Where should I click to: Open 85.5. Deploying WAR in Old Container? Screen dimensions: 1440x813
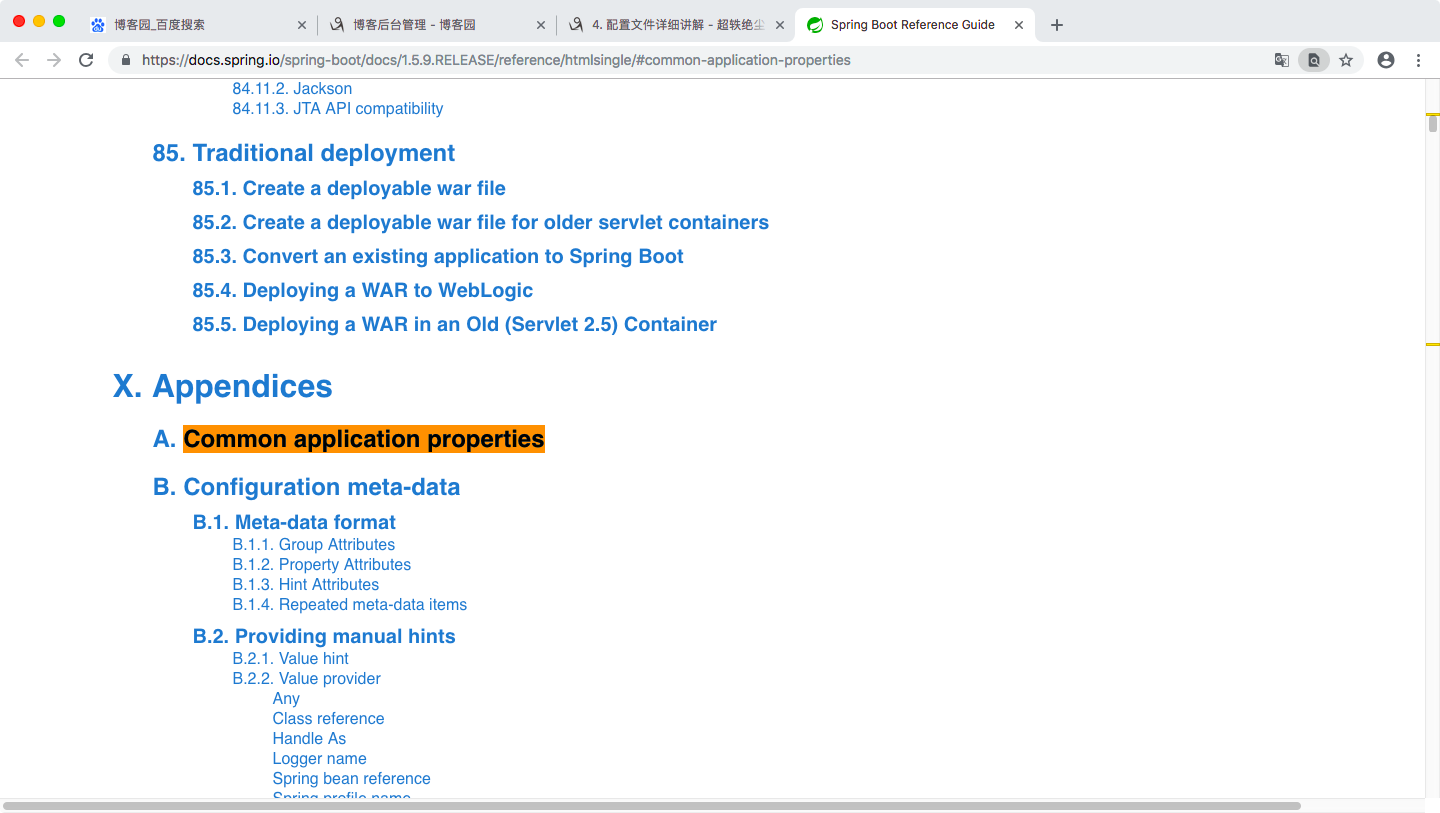point(455,324)
